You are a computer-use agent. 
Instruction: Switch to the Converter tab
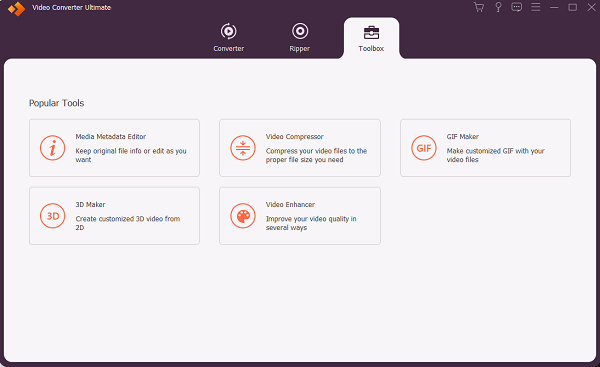(228, 38)
